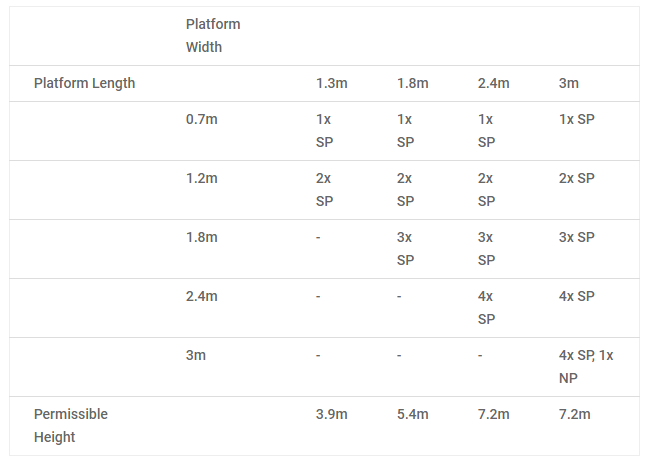Click the 0.7m width row label

pos(201,119)
